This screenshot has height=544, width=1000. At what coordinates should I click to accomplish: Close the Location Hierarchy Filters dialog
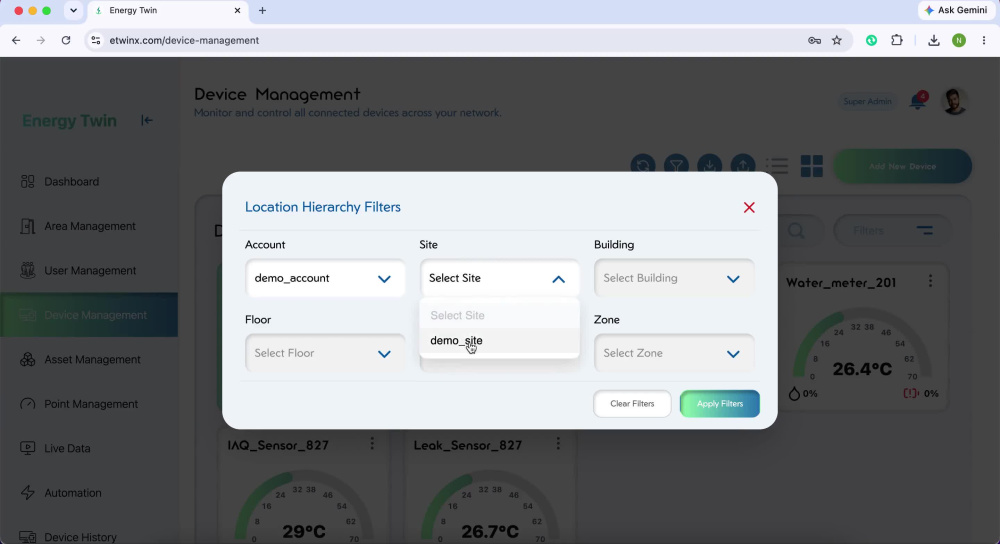click(749, 207)
